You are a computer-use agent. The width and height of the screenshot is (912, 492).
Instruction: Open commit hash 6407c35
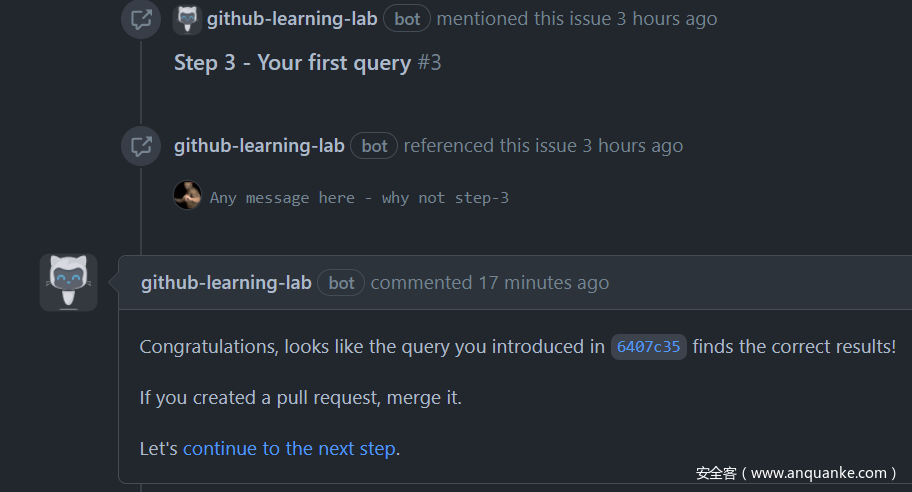click(649, 347)
